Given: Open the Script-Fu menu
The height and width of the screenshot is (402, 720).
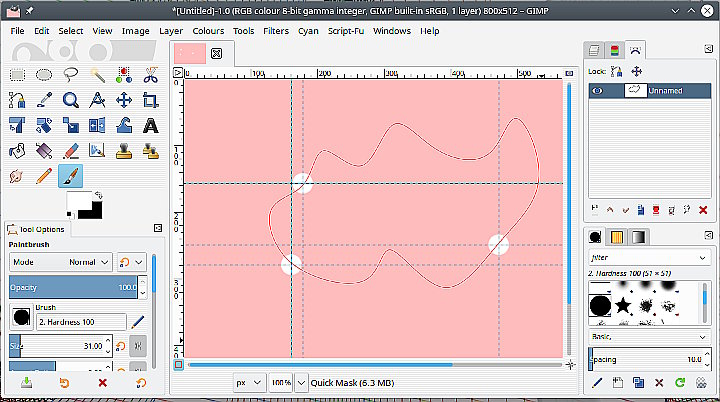Looking at the screenshot, I should pyautogui.click(x=346, y=31).
